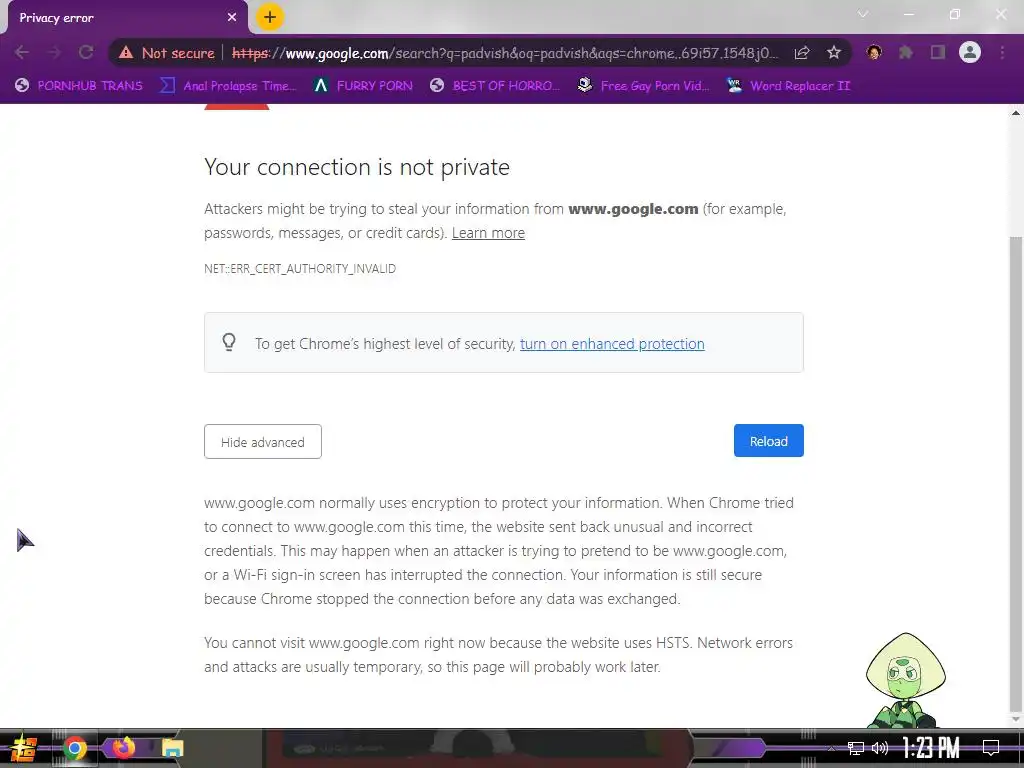Open the tab search chevron
1024x768 pixels.
point(863,14)
